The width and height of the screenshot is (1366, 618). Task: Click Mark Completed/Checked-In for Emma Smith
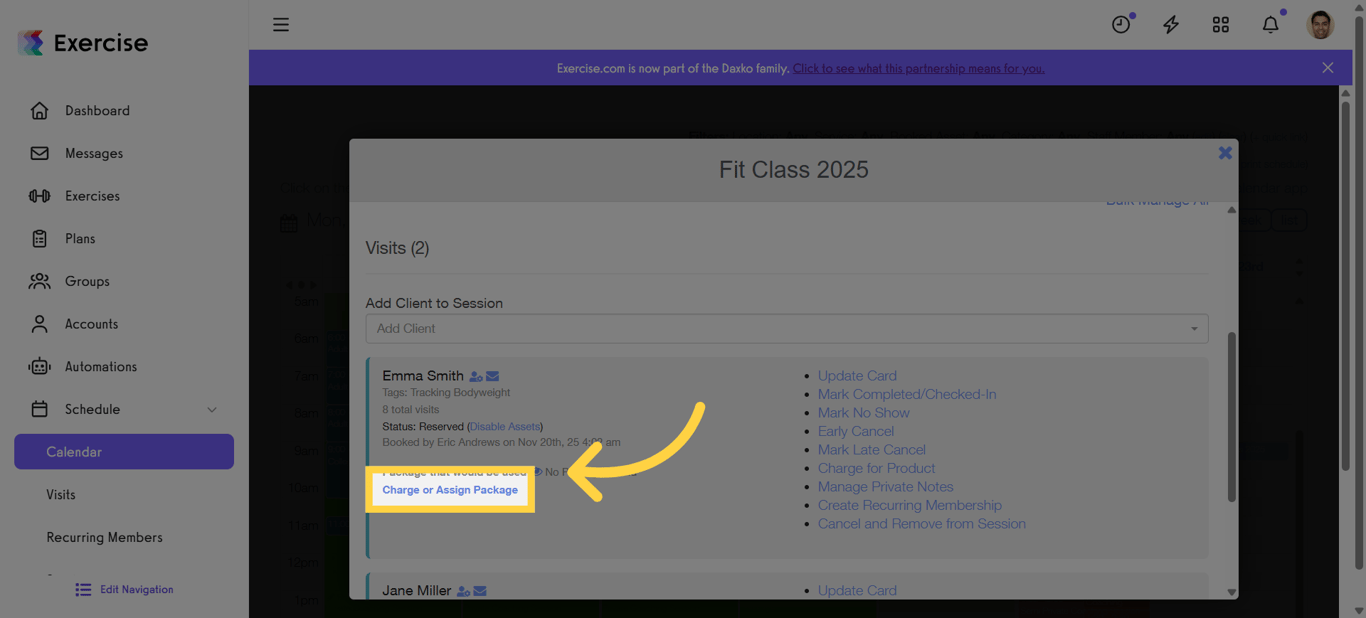click(907, 394)
